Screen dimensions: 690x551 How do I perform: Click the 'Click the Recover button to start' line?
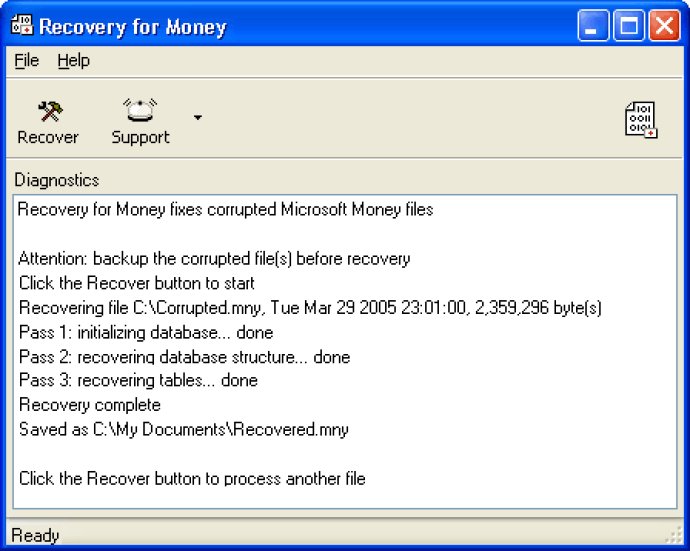(137, 283)
